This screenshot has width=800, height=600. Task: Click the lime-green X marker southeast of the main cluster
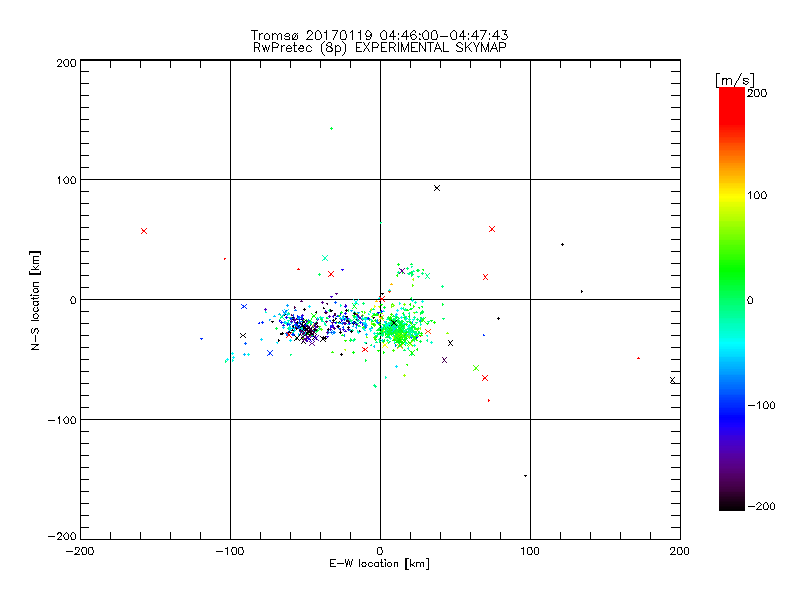[476, 368]
